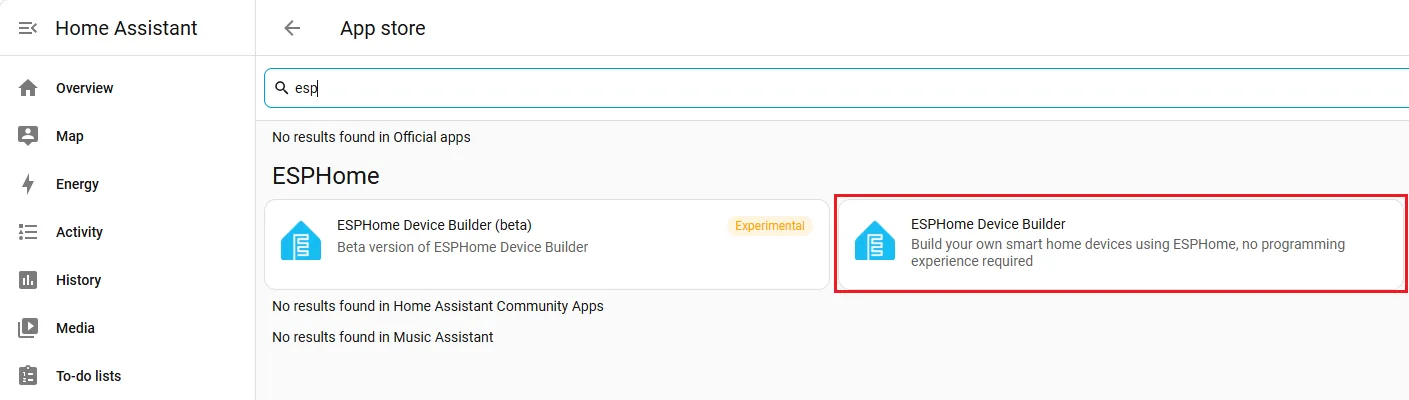Open Overview via its house icon
This screenshot has height=400, width=1409.
28,88
